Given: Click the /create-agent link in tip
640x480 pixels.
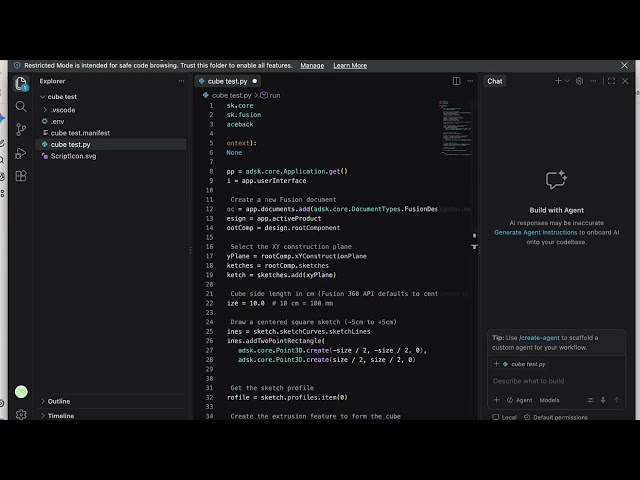Looking at the screenshot, I should [x=539, y=338].
